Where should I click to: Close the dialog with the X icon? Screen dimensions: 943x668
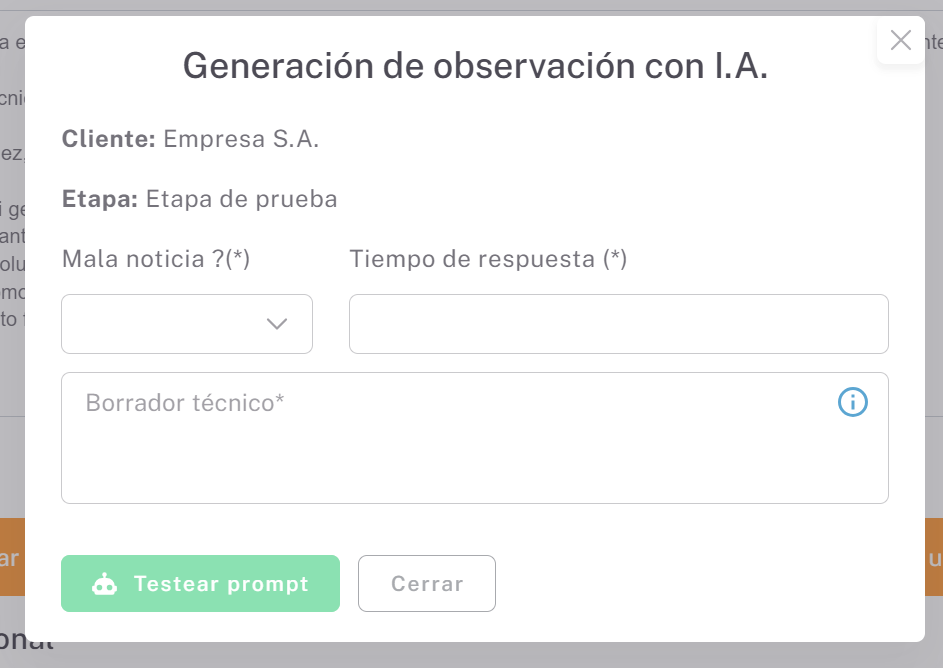pyautogui.click(x=900, y=40)
